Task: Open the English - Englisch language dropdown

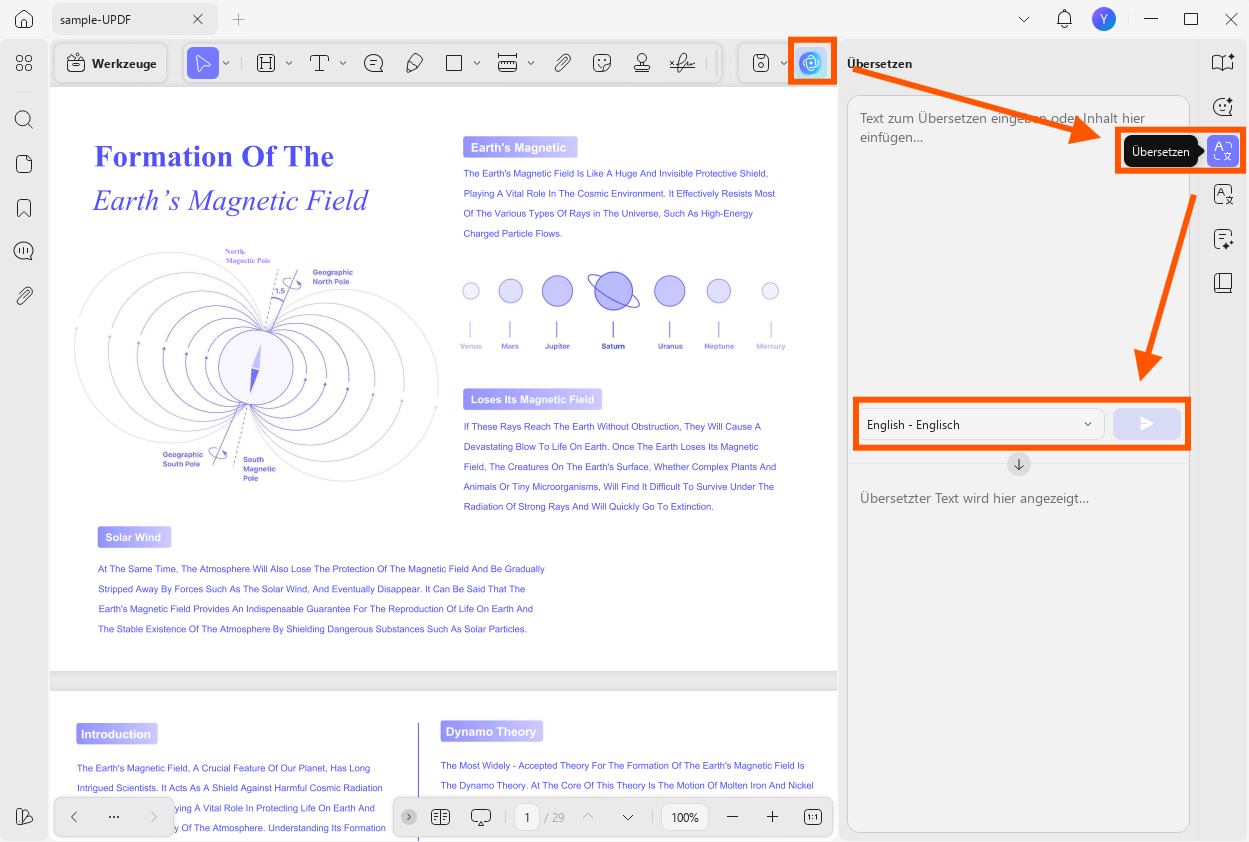Action: tap(980, 424)
